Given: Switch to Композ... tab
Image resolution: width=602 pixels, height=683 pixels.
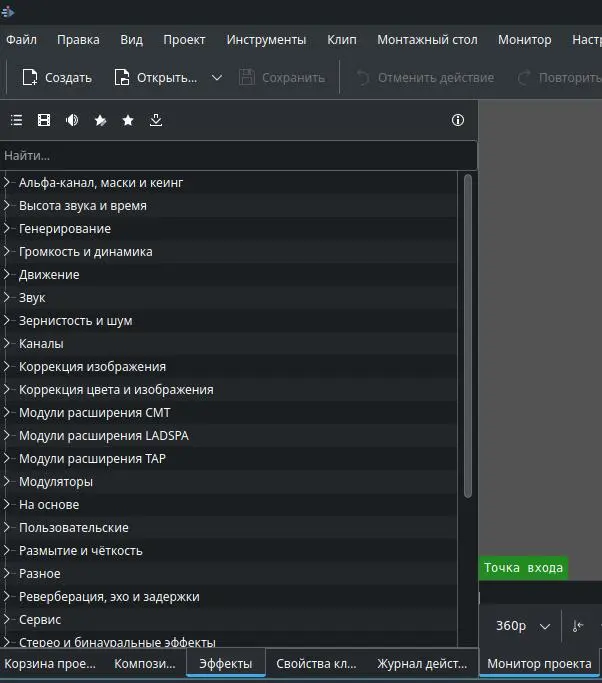Looking at the screenshot, I should [x=145, y=664].
